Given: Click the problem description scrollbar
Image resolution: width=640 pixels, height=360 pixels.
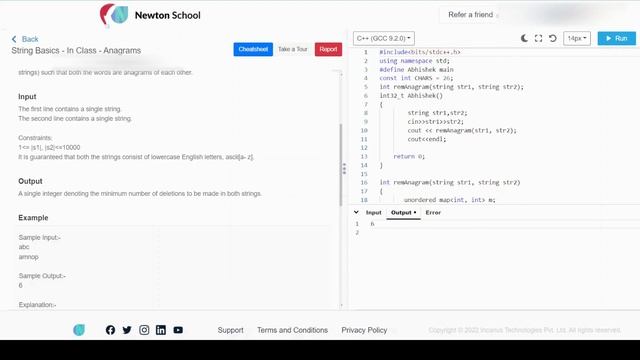Looking at the screenshot, I should click(x=341, y=164).
